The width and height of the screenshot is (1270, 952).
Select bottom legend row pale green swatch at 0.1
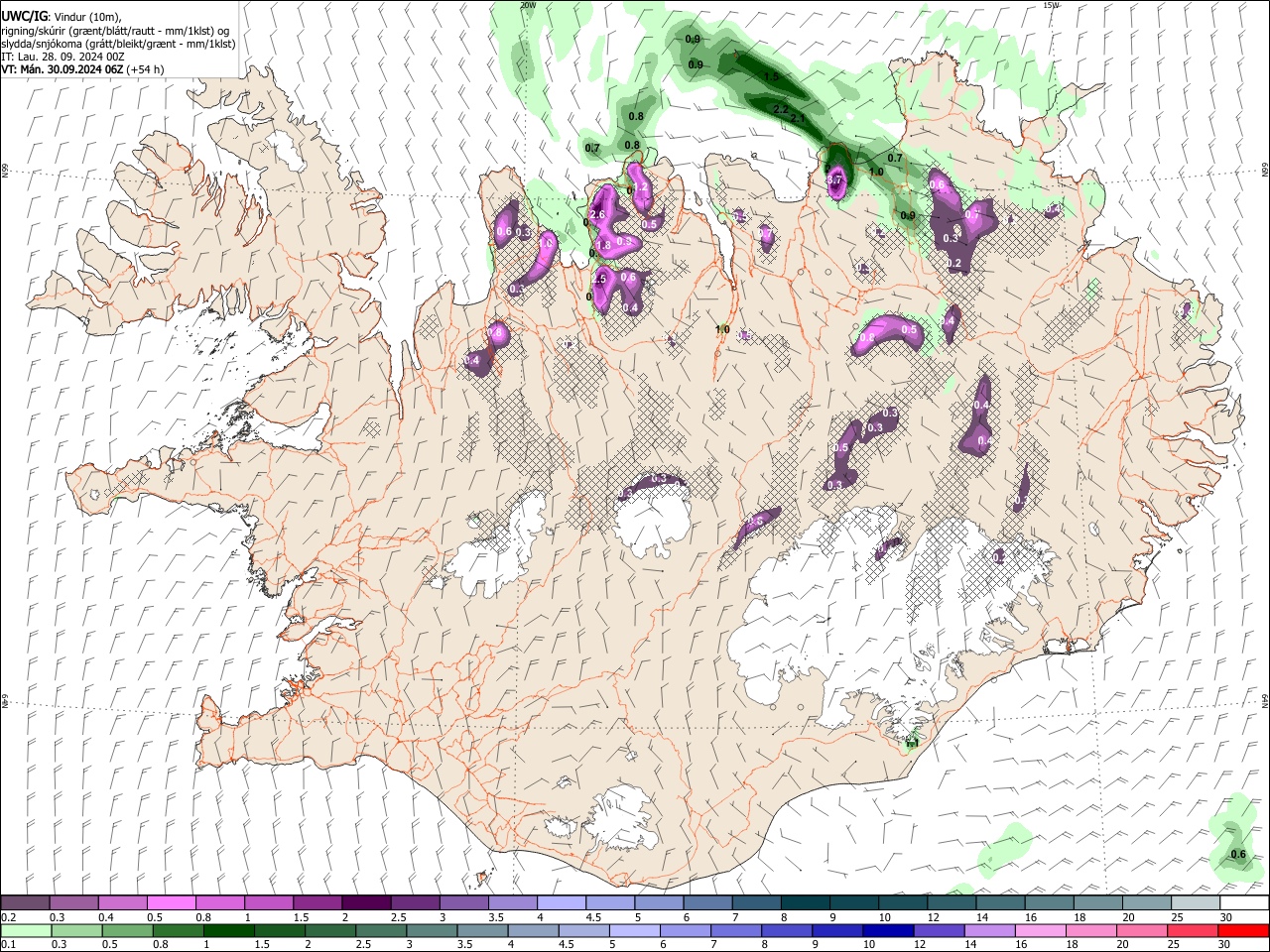(x=26, y=931)
